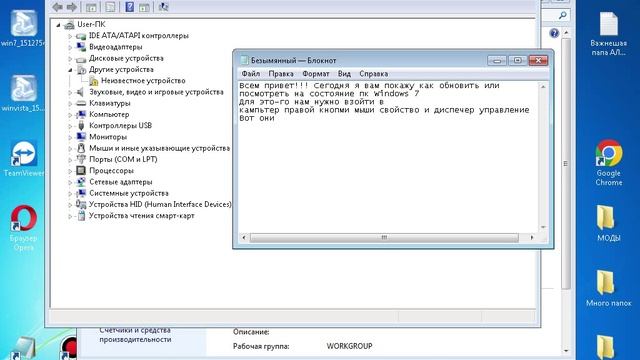Click the Notepad vertical scroll down arrow
The width and height of the screenshot is (640, 360).
pos(543,227)
